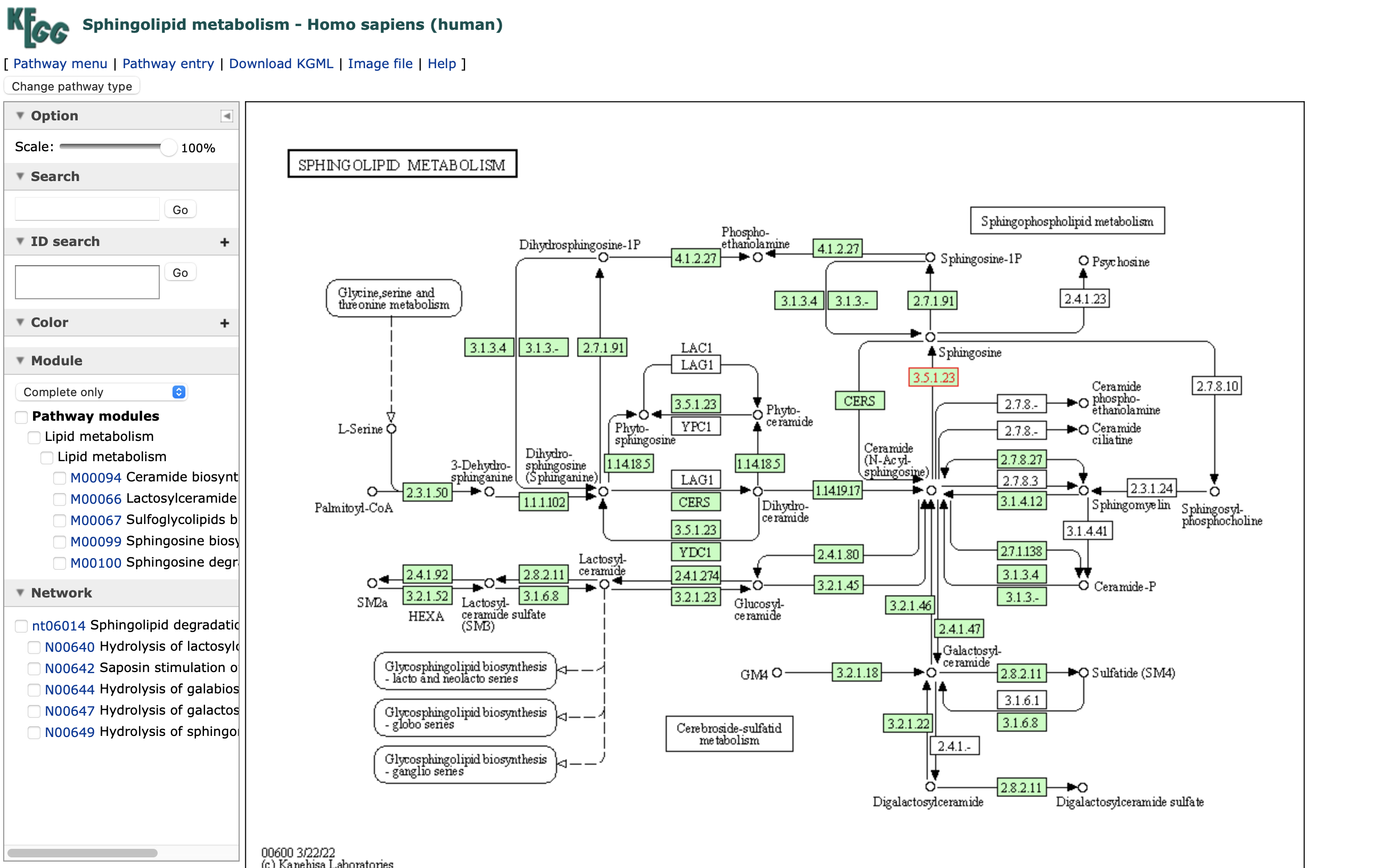Check the nt06014 Sphingolipid degradation checkbox
The height and width of the screenshot is (868, 1374).
click(x=21, y=627)
